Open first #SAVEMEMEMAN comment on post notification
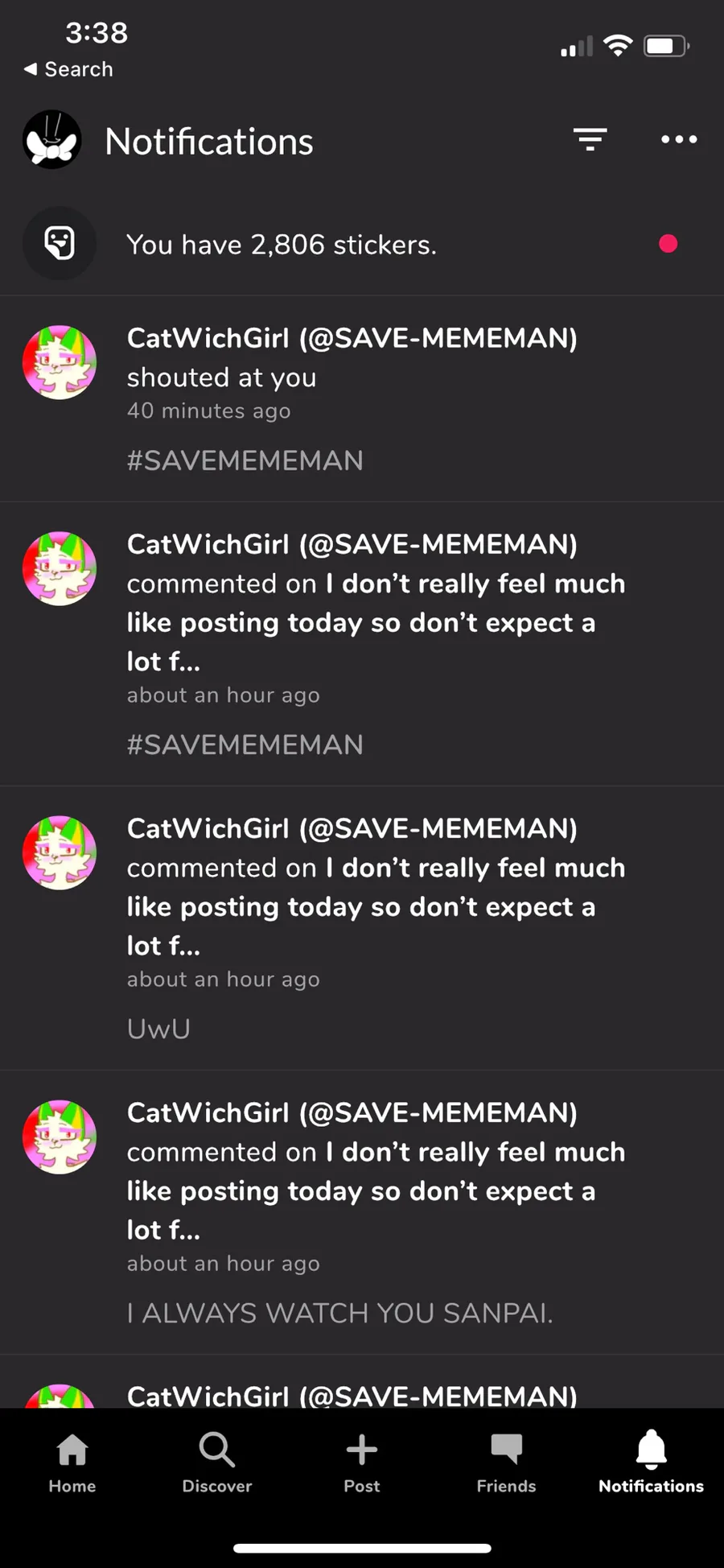The image size is (724, 1568). coord(362,644)
